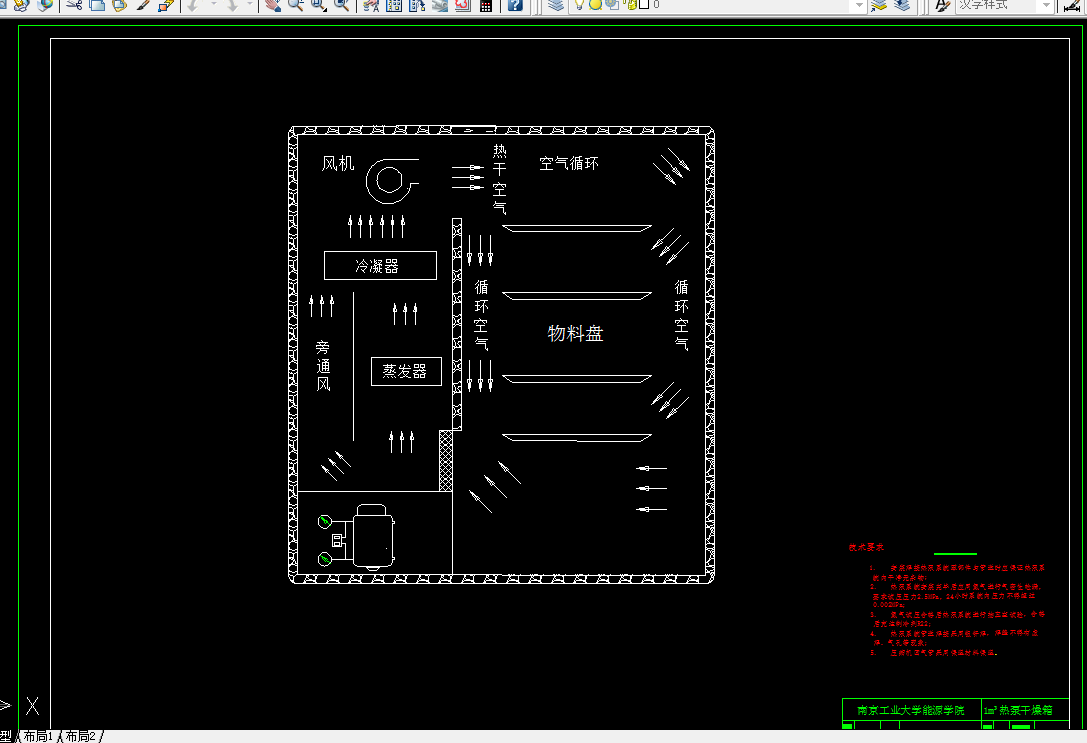This screenshot has height=743, width=1087.
Task: Click Make Object's Layer Current icon
Action: pyautogui.click(x=879, y=5)
